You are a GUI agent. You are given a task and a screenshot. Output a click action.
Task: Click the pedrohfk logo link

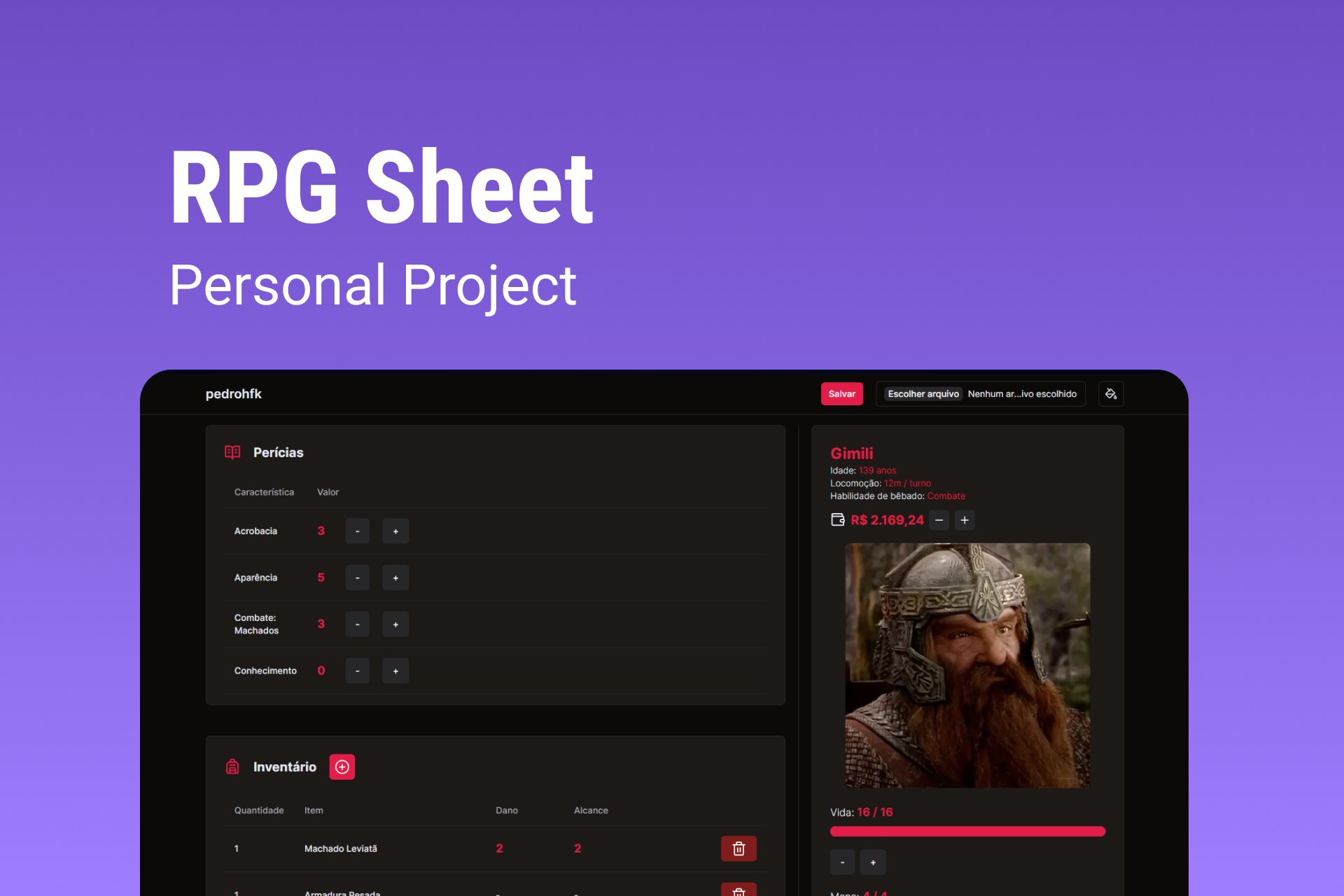click(x=233, y=394)
